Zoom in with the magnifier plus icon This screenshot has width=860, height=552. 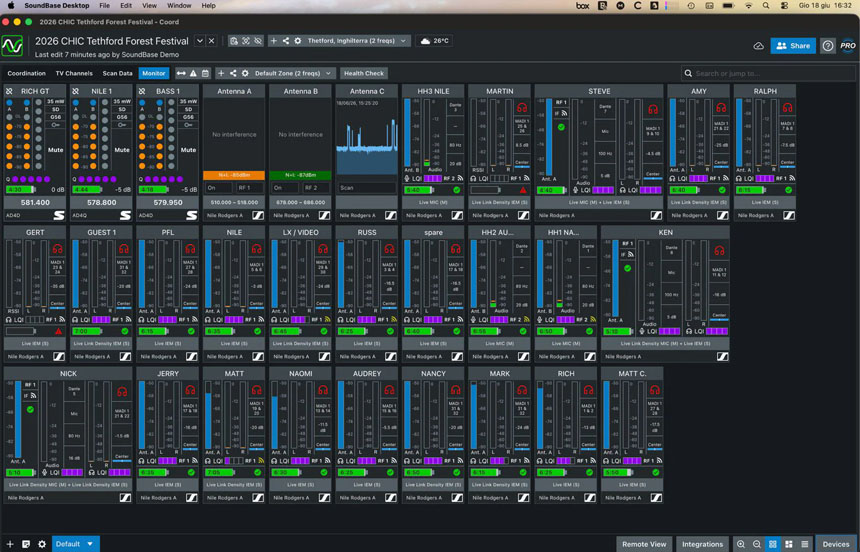(x=741, y=544)
